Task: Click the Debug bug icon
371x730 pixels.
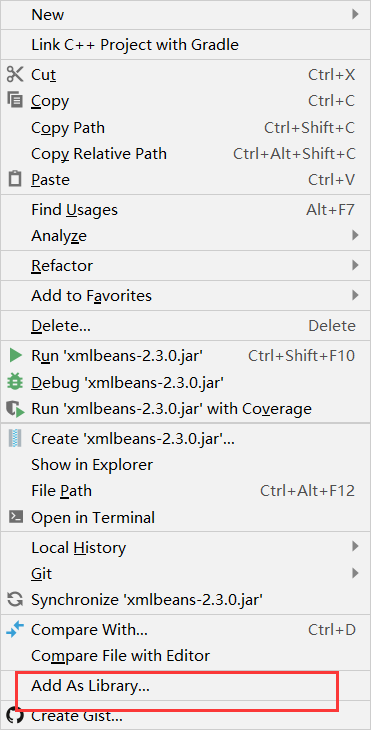Action: 15,382
